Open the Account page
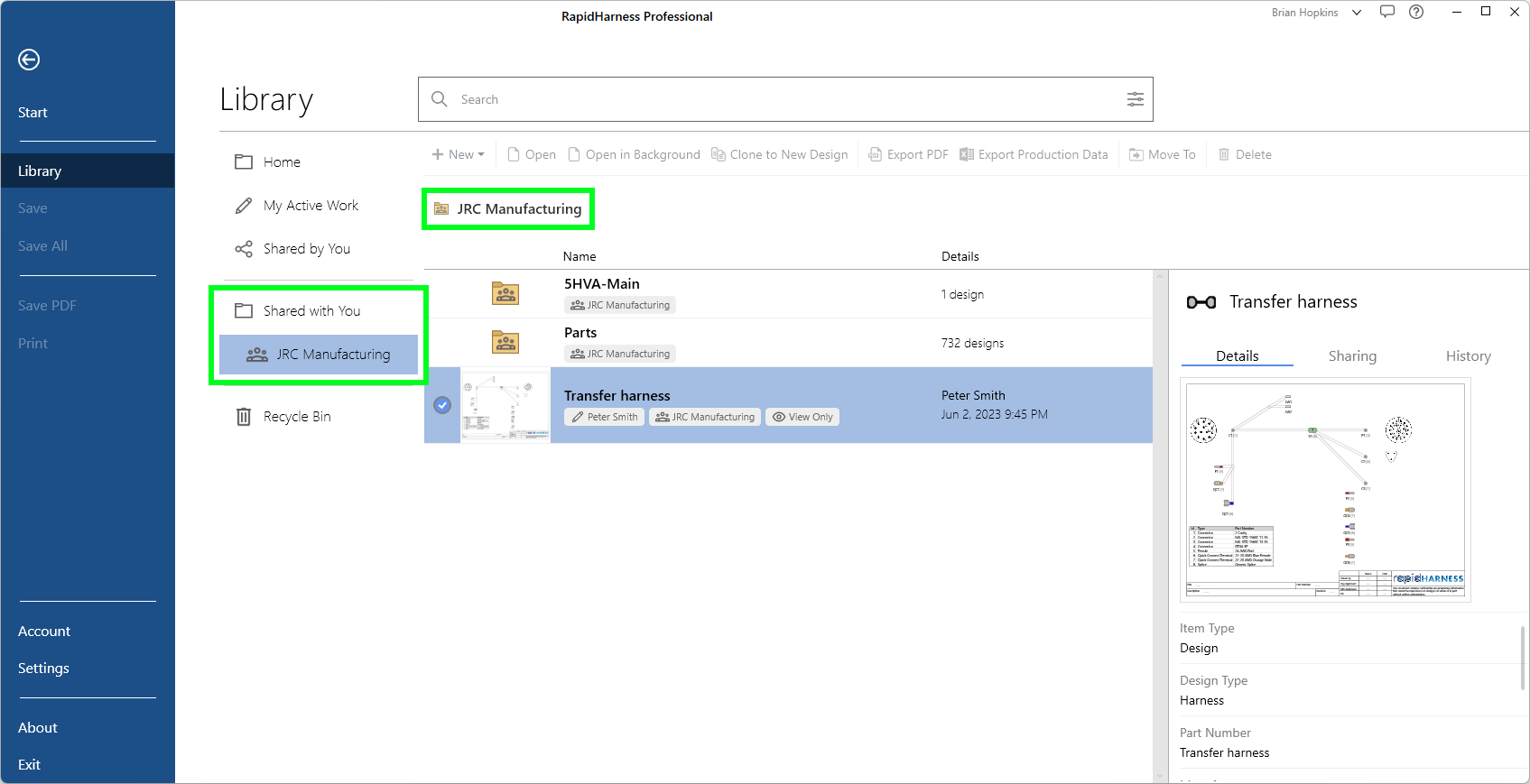Screen dimensions: 1530x784 point(44,632)
